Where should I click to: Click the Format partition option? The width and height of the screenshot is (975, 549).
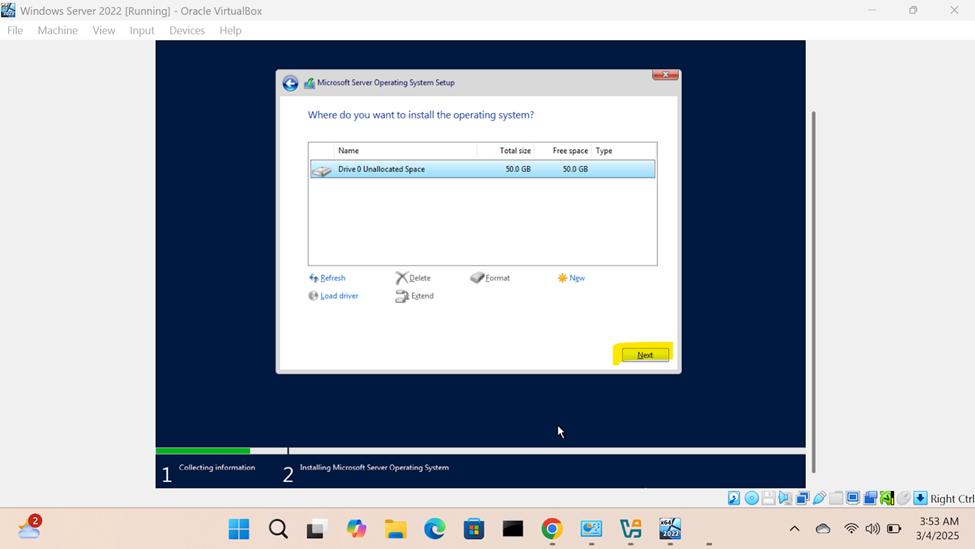pyautogui.click(x=490, y=278)
